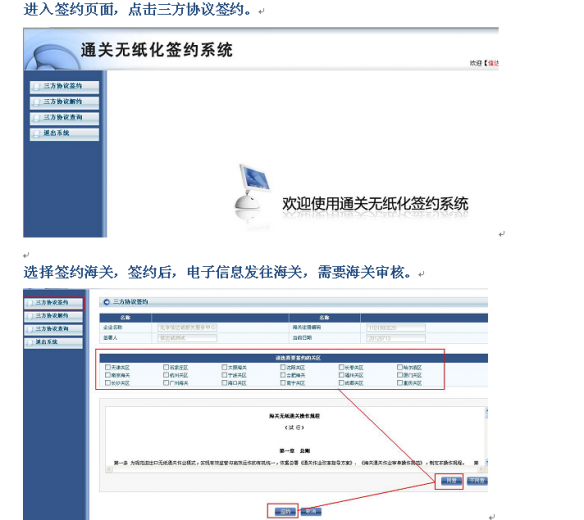Click 退出系统 in the welcome page sidebar
Screen dimensions: 584x520
click(x=64, y=133)
